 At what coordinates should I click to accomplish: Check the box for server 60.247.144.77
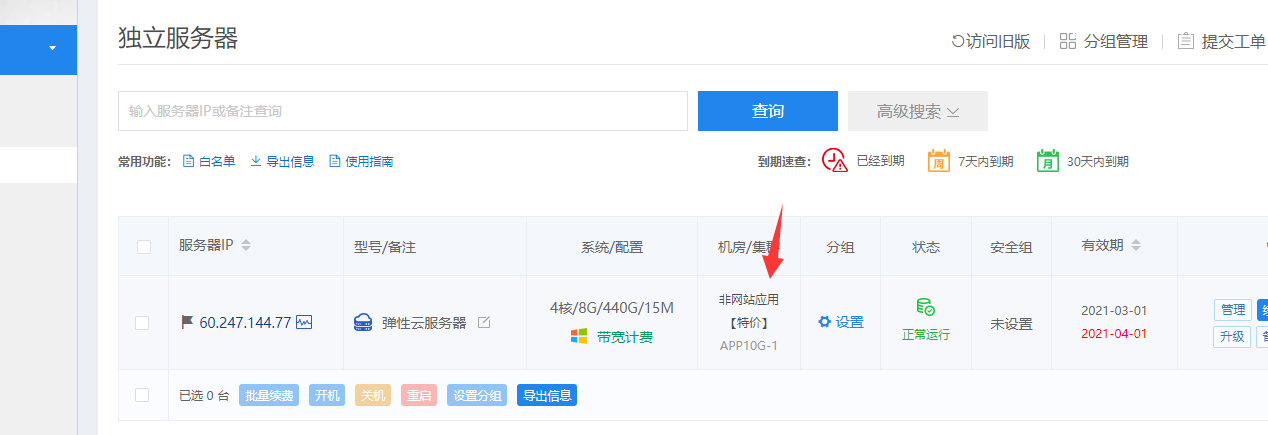pyautogui.click(x=142, y=322)
